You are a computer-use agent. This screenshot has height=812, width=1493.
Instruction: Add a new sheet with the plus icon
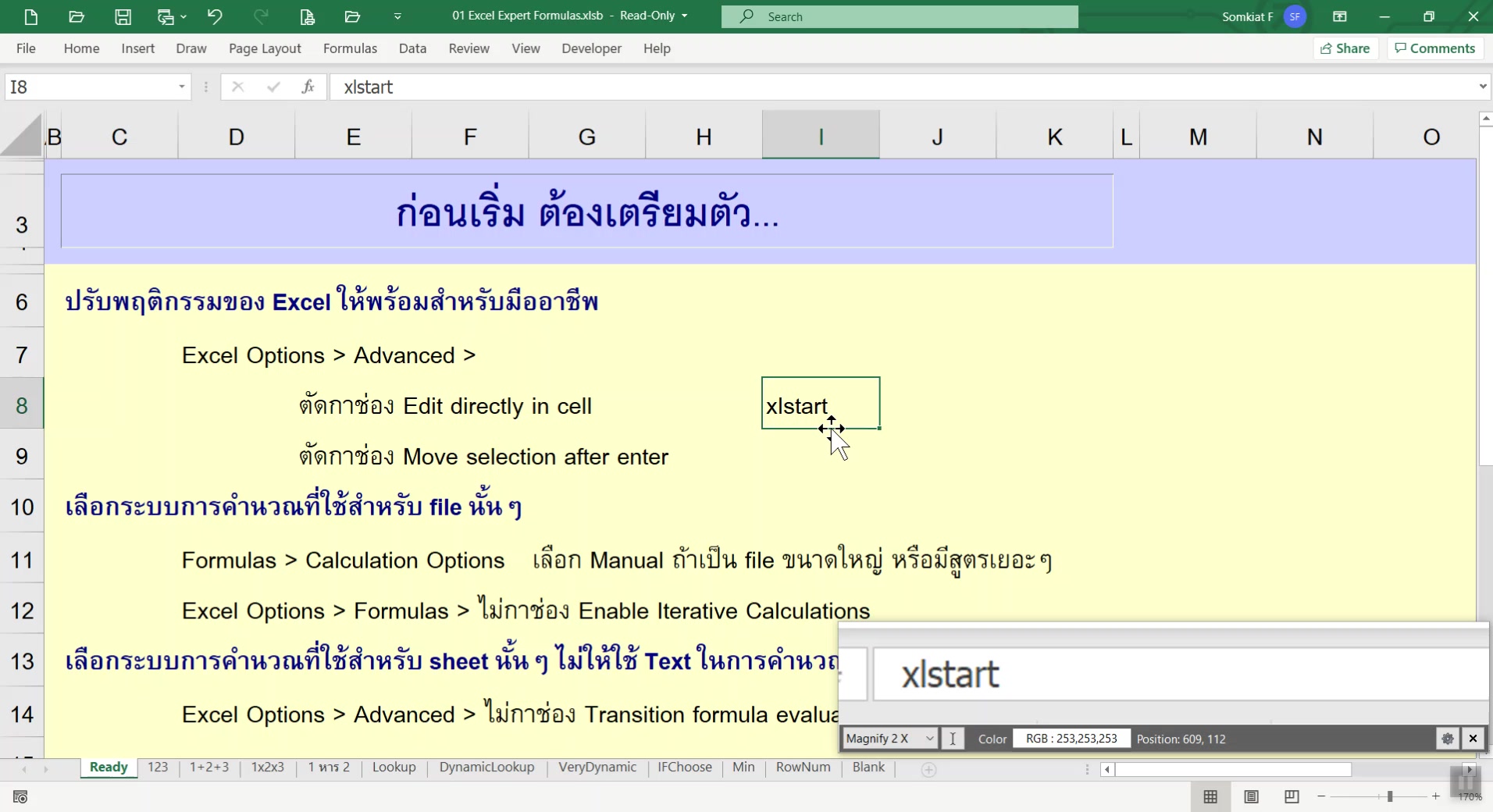pos(928,769)
